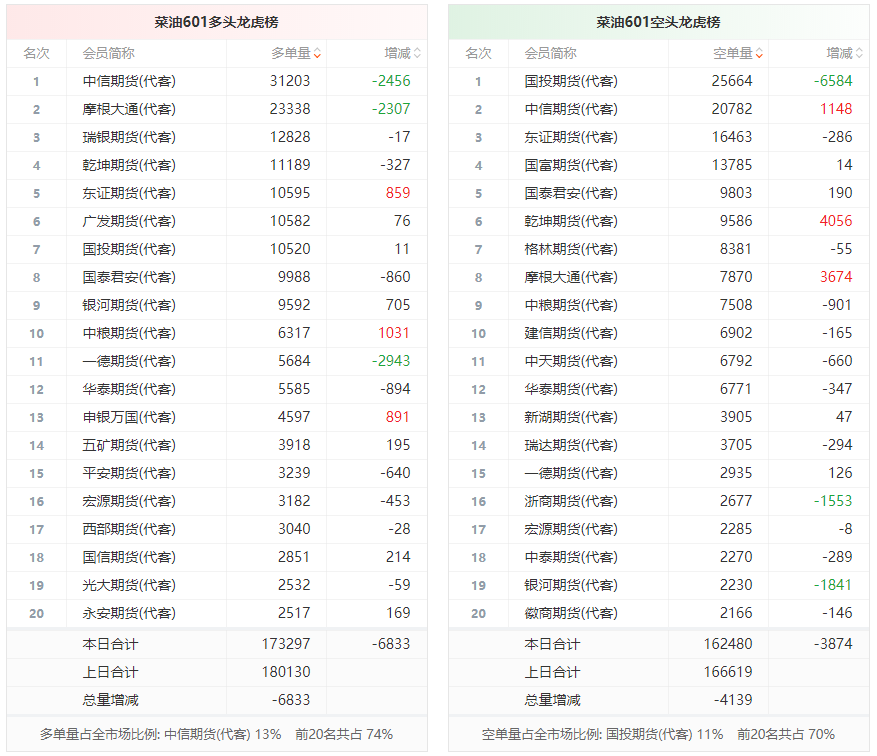
Task: Select 申银万国(代客) row name
Action: click(129, 417)
